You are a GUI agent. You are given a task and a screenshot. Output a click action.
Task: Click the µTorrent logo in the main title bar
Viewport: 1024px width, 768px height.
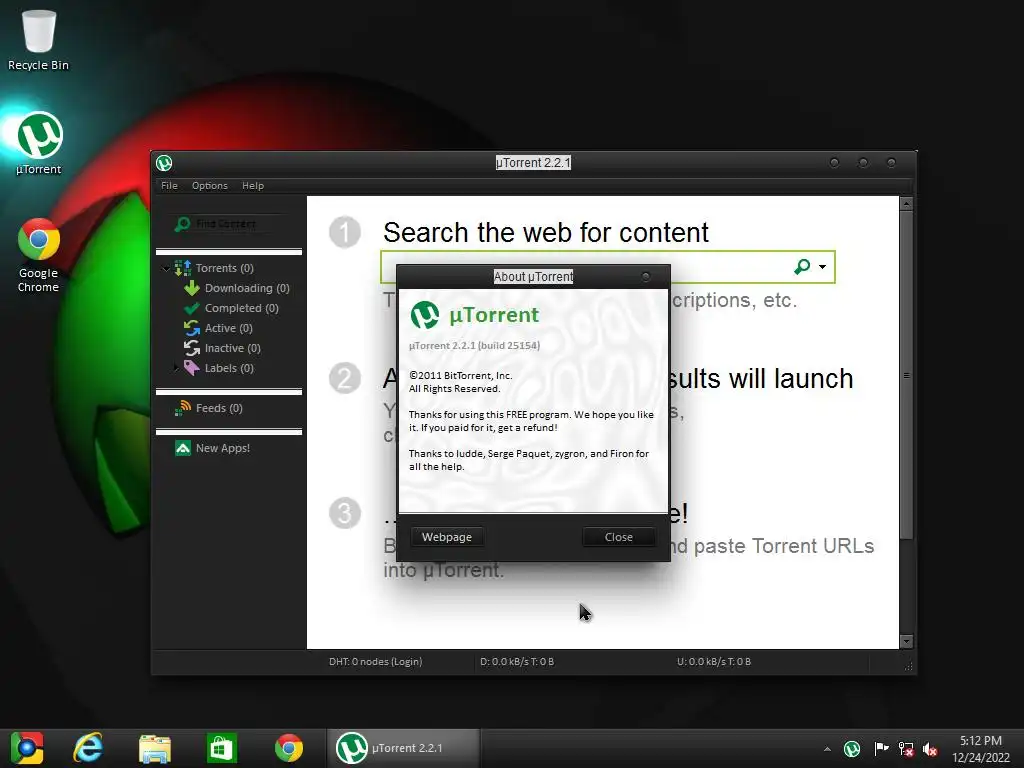(164, 163)
